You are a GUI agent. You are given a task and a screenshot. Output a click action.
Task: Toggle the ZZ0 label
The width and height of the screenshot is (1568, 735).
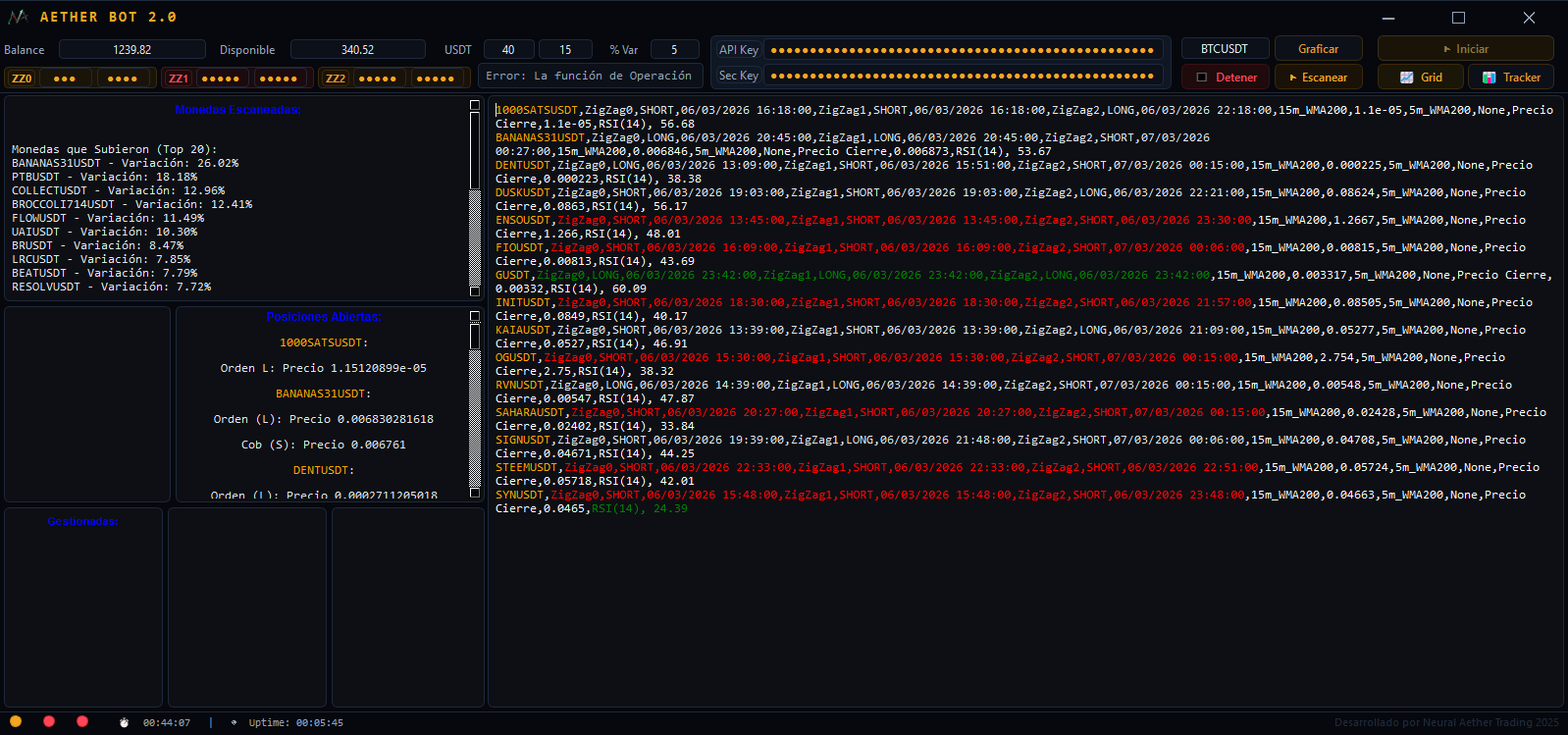22,79
